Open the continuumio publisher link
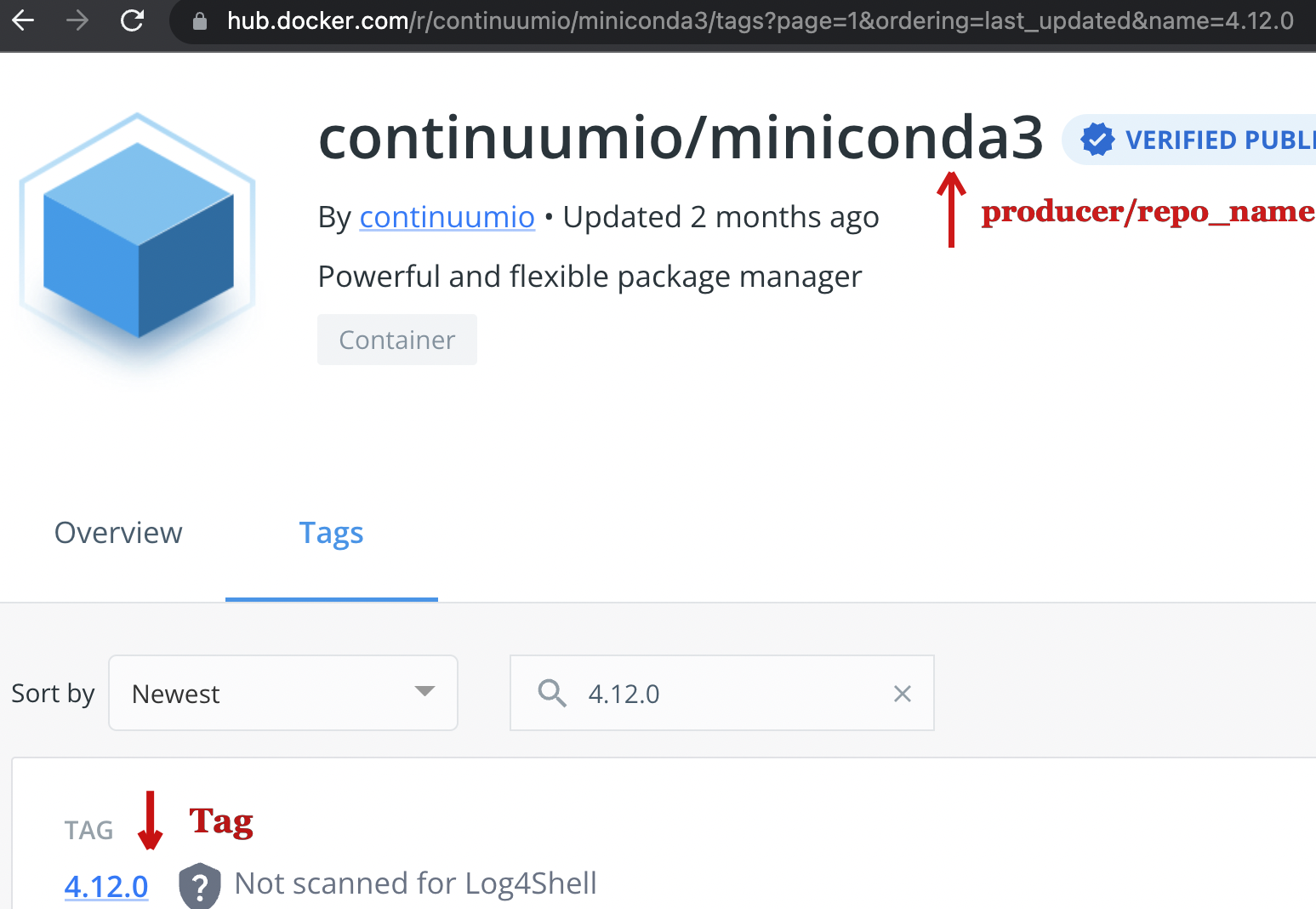 pos(447,217)
